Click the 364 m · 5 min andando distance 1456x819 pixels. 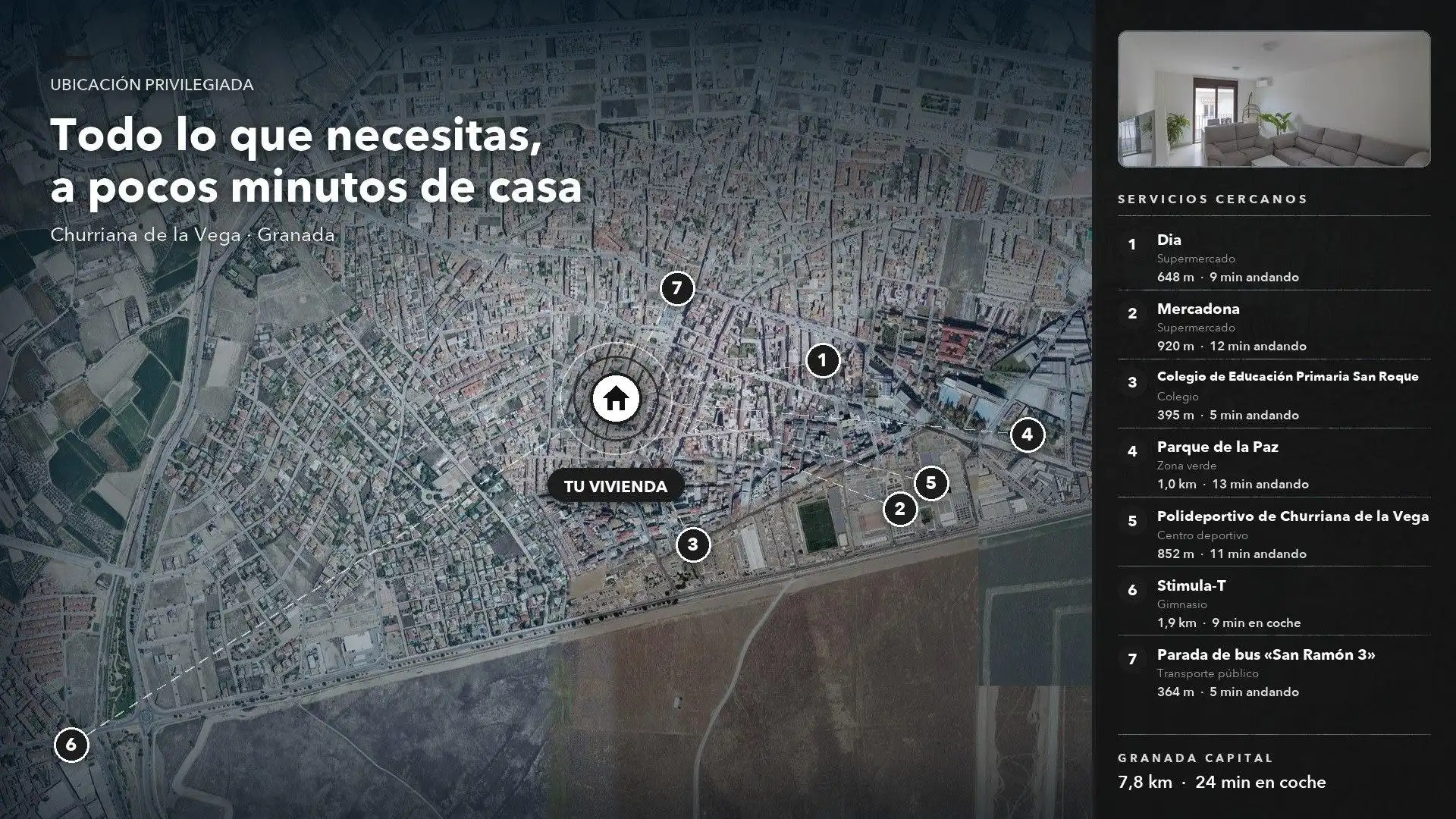pyautogui.click(x=1228, y=692)
